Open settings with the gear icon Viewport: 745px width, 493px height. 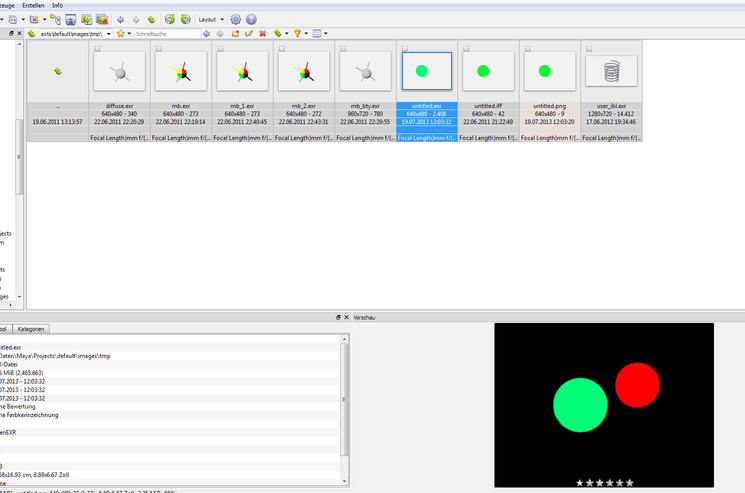236,19
